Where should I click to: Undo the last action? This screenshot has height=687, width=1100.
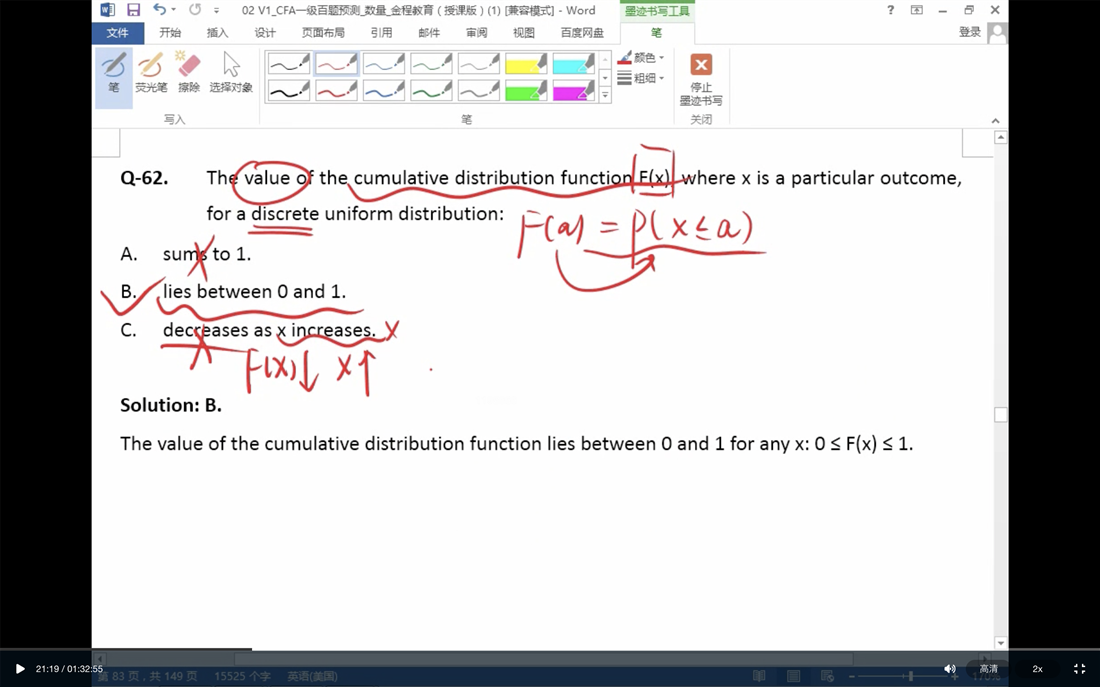(x=160, y=10)
